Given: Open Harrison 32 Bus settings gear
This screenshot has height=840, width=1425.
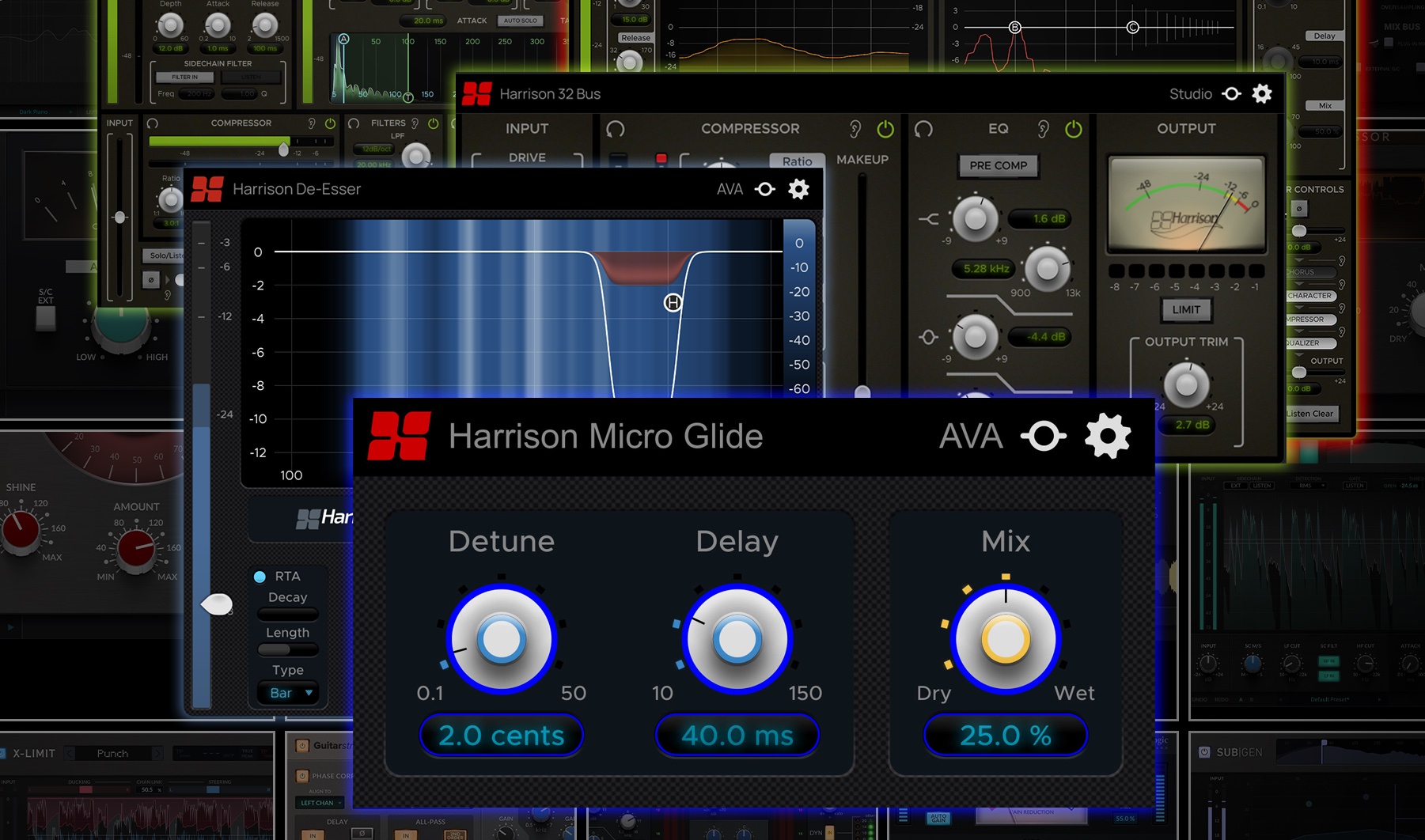Looking at the screenshot, I should tap(1262, 94).
